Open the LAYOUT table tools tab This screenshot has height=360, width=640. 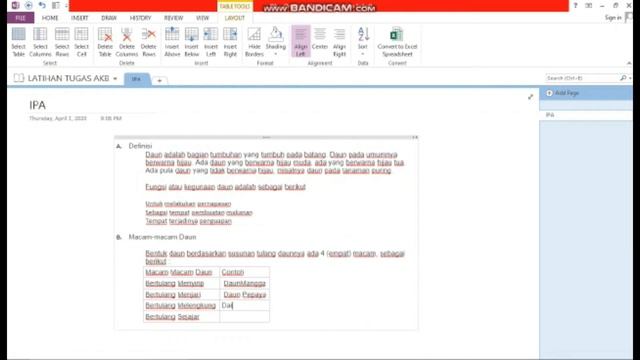click(235, 18)
